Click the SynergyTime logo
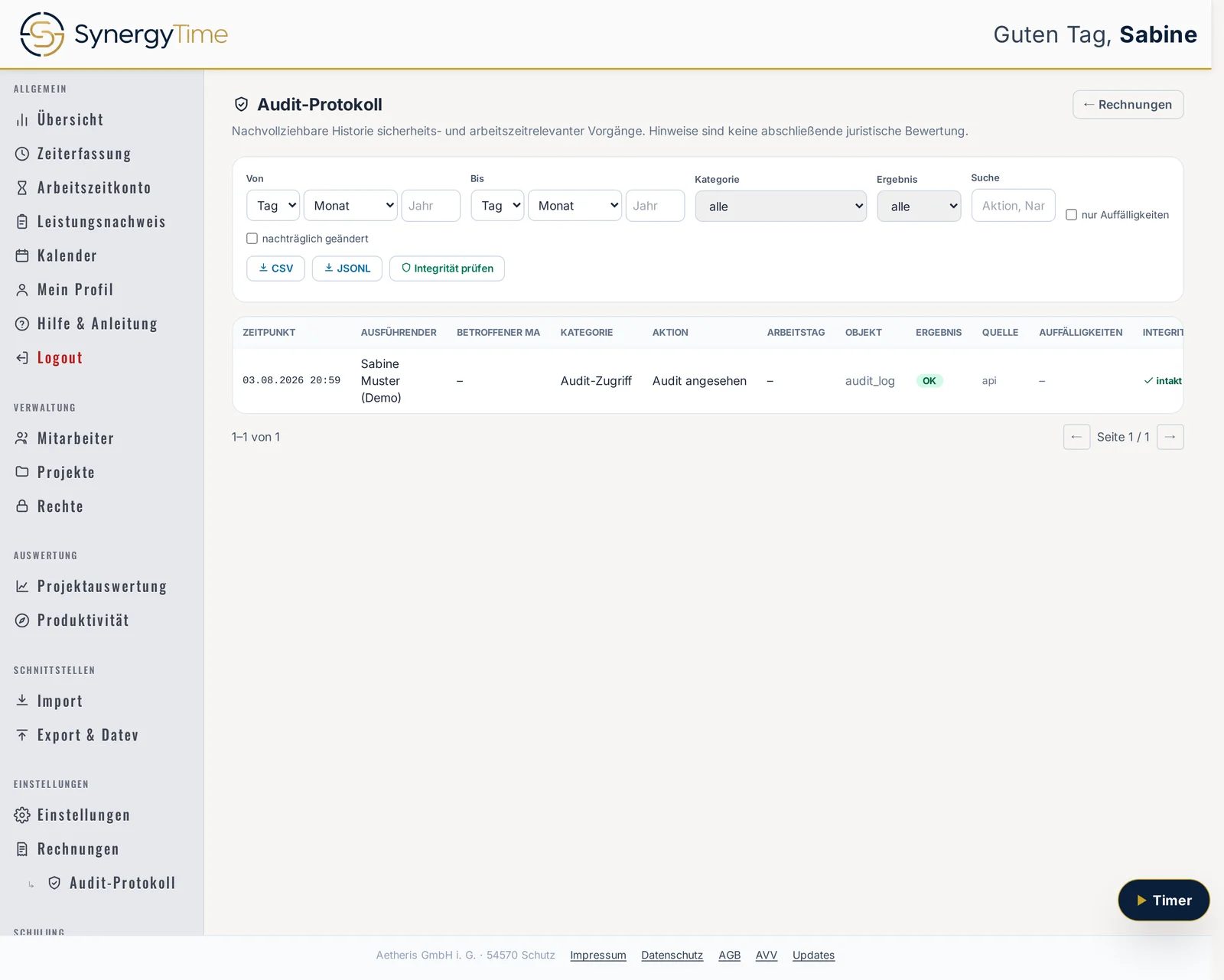The width and height of the screenshot is (1224, 980). (x=124, y=34)
